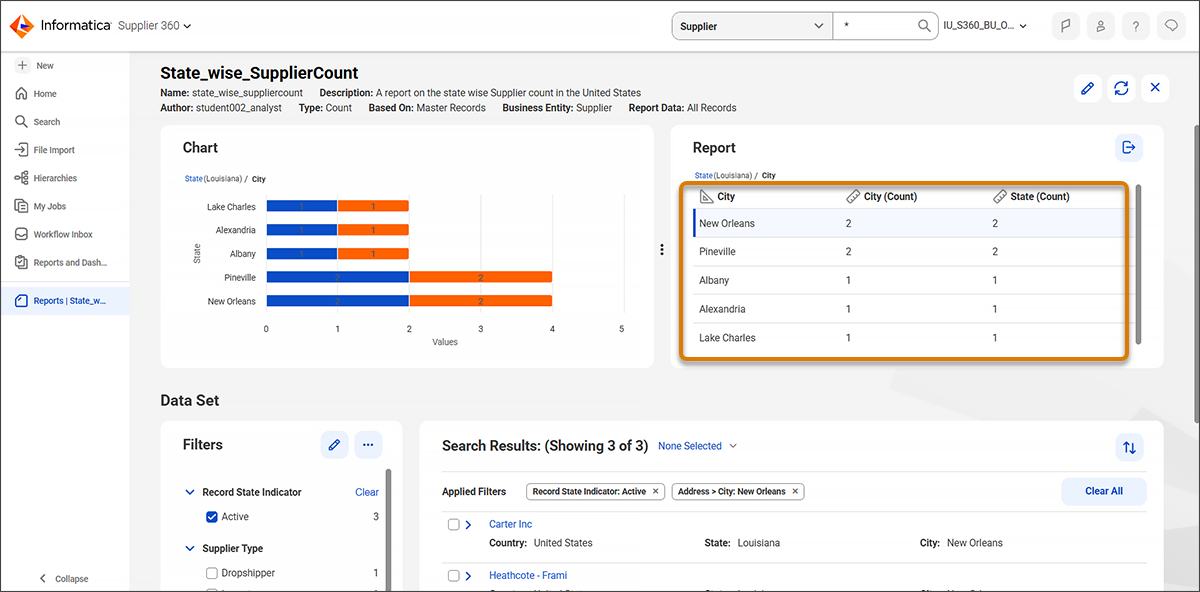The height and width of the screenshot is (592, 1200).
Task: Click the search text field with asterisk
Action: tap(875, 26)
